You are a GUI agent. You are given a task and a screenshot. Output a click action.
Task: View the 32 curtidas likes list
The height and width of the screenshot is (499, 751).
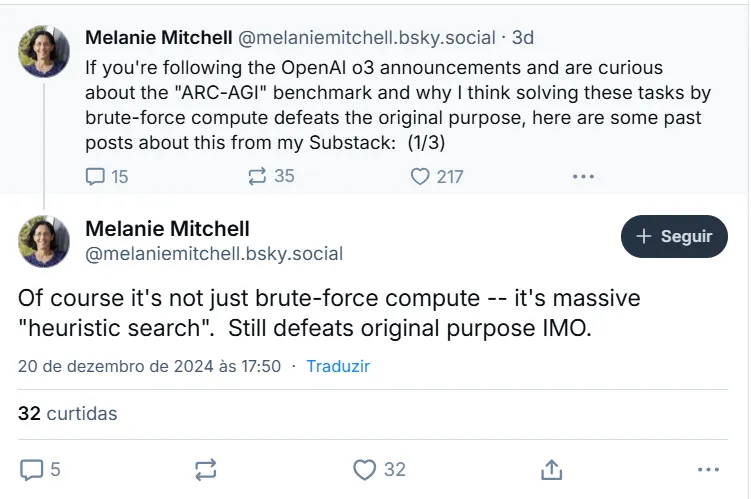click(68, 413)
